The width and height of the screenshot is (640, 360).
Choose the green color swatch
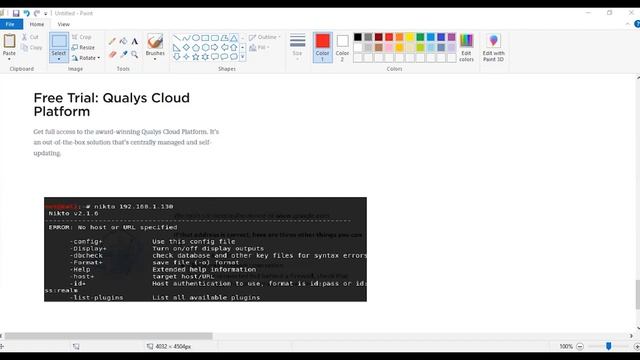pyautogui.click(x=420, y=37)
